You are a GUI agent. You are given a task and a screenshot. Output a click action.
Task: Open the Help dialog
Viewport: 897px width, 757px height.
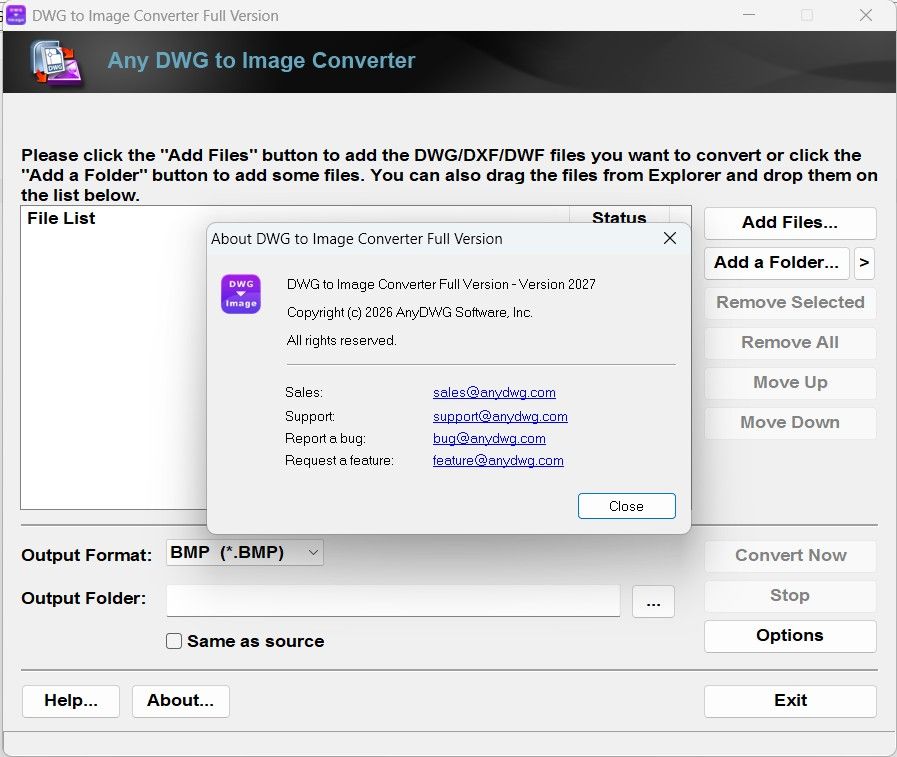[70, 700]
